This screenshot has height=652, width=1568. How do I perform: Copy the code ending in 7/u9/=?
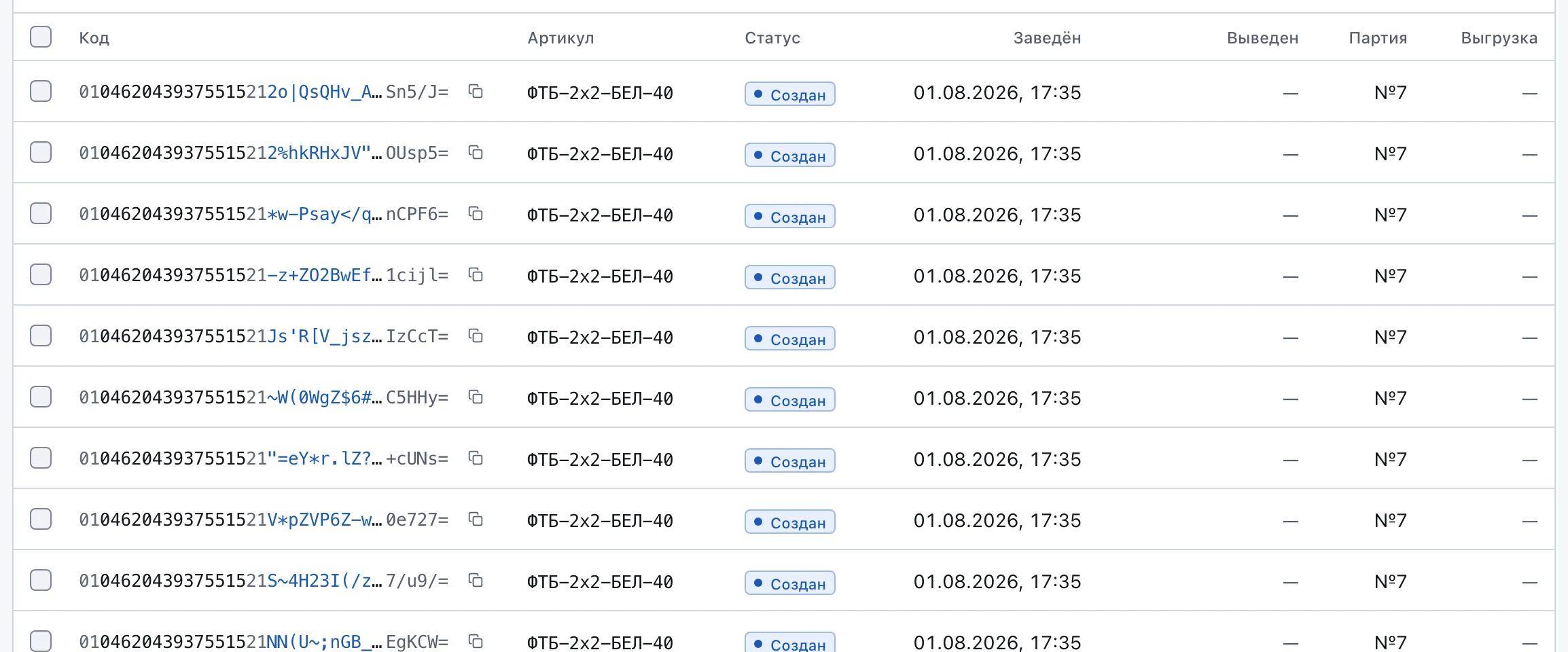[476, 581]
